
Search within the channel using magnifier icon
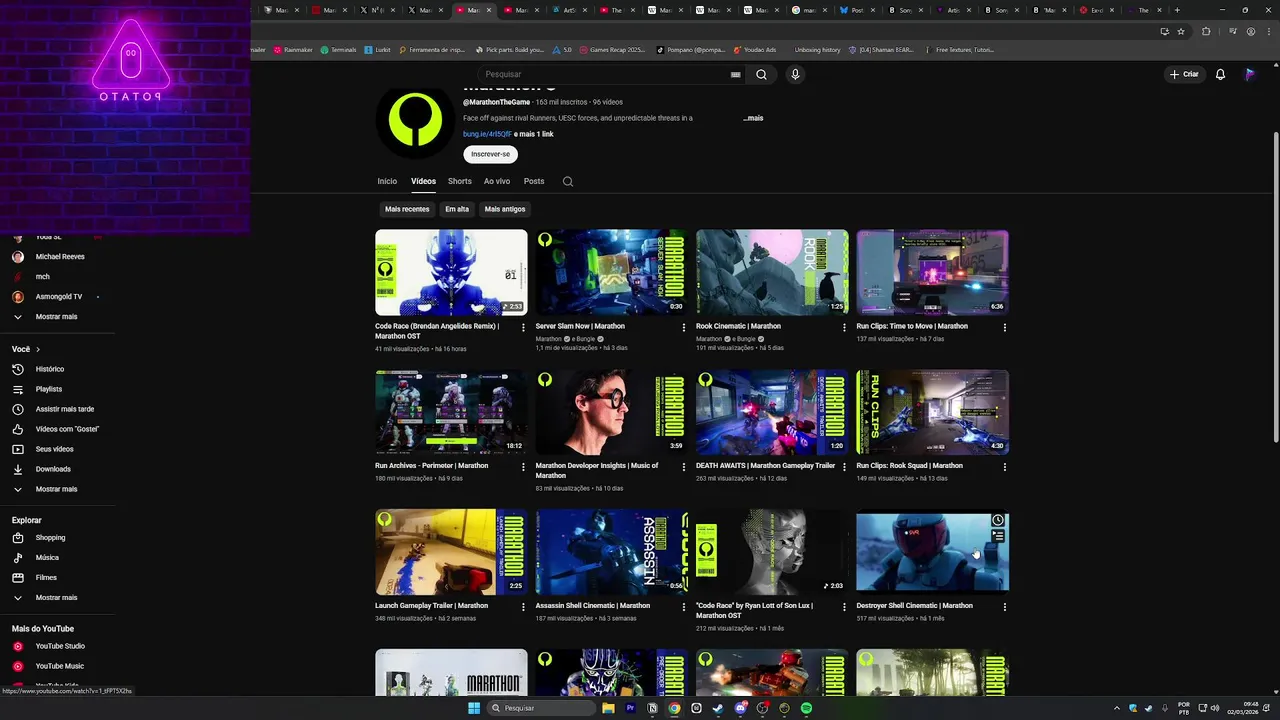pos(568,182)
